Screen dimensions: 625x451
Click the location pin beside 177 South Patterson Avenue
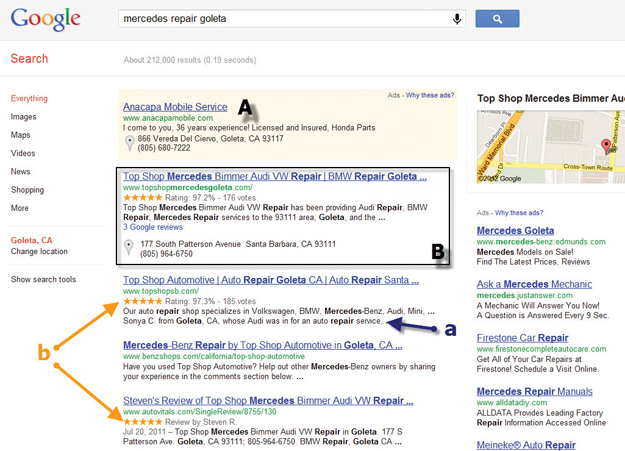pos(129,247)
